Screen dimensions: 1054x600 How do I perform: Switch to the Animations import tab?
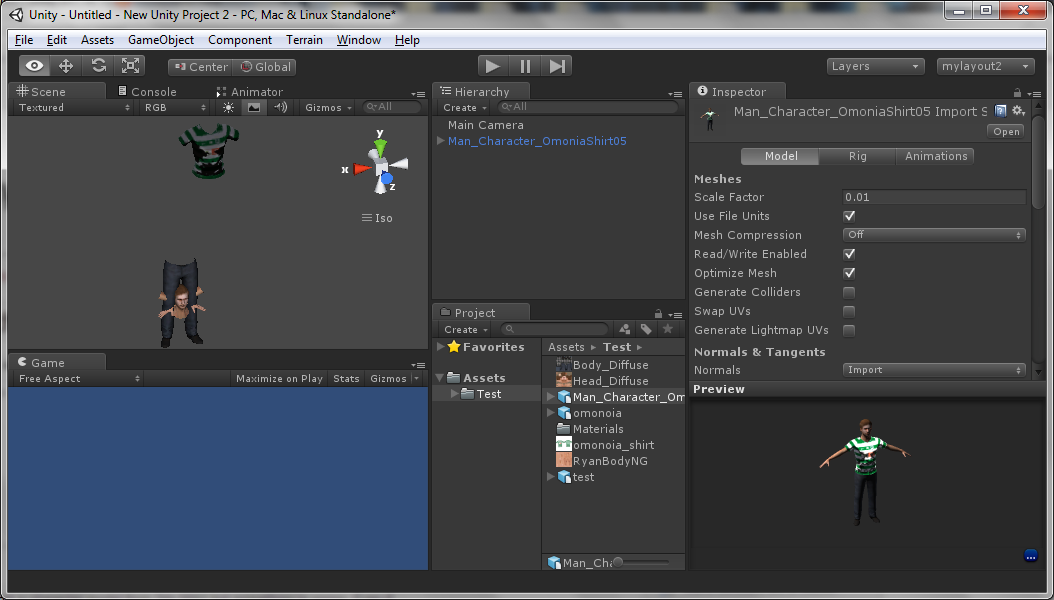tap(936, 156)
